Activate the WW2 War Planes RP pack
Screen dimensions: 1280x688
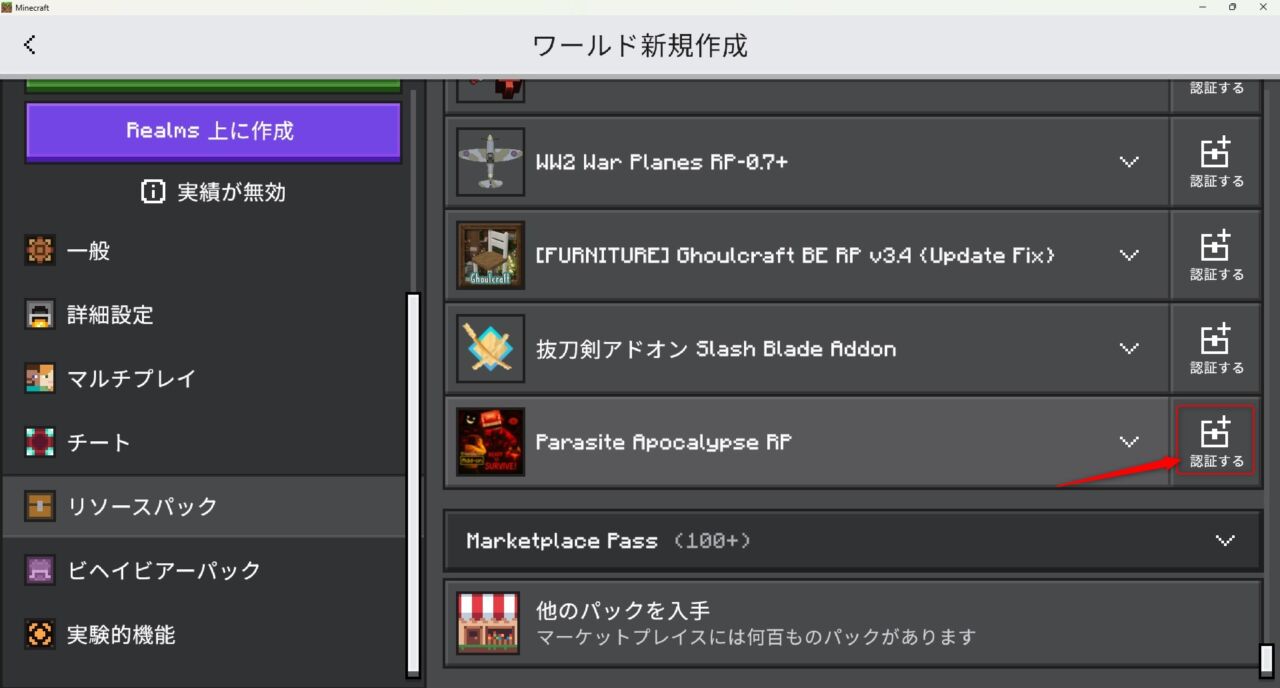pyautogui.click(x=1216, y=162)
